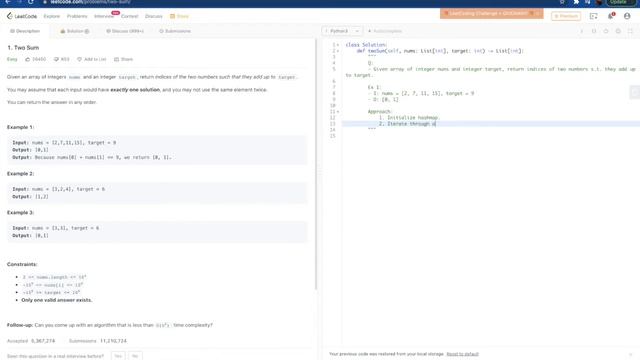The image size is (640, 360).
Task: Click the Submissions count at the bottom
Action: tap(98, 341)
